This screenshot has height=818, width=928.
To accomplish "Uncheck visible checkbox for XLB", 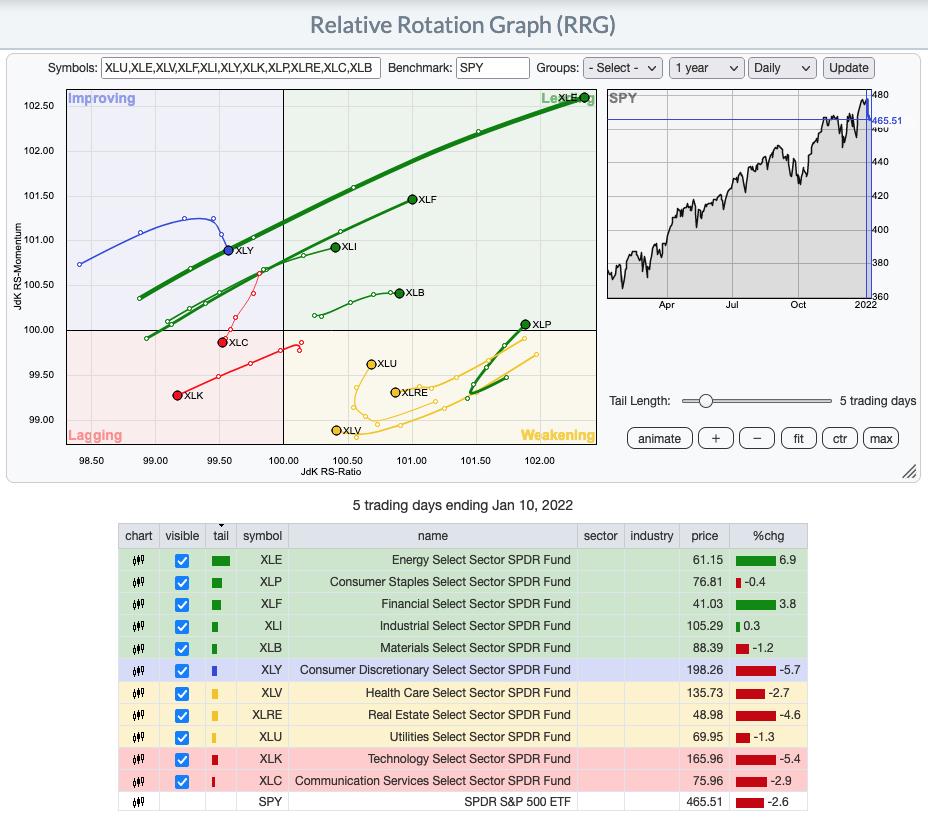I will [182, 649].
